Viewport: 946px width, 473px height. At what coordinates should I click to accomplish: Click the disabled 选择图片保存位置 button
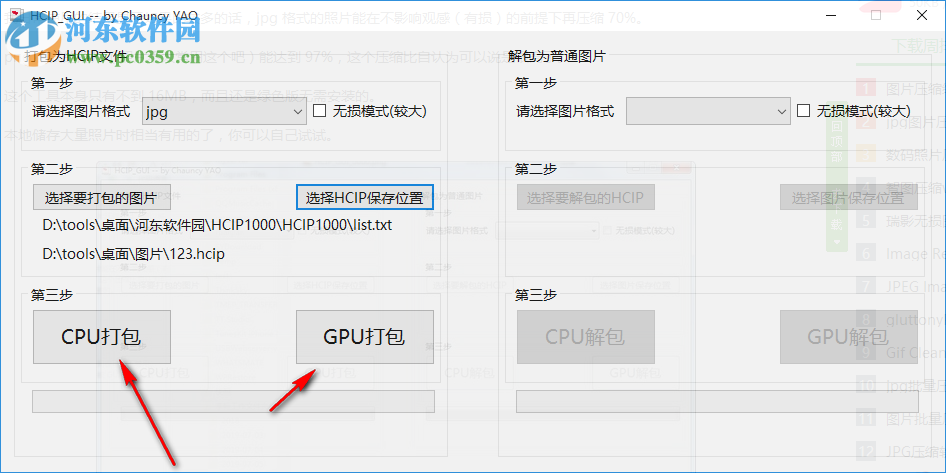849,197
